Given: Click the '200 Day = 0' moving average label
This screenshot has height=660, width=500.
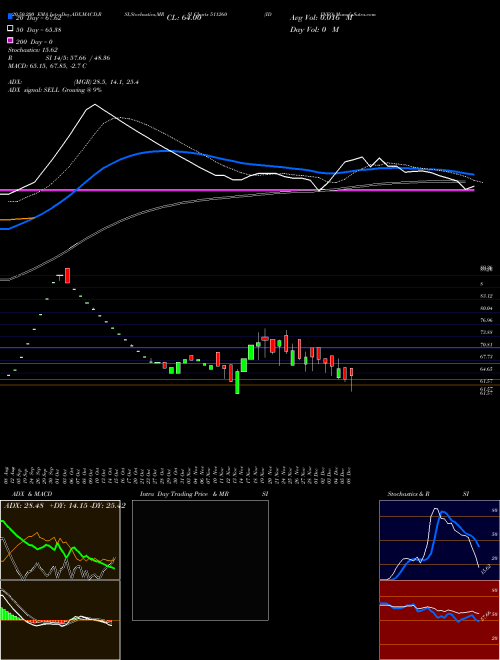Looking at the screenshot, I should click(x=34, y=42).
